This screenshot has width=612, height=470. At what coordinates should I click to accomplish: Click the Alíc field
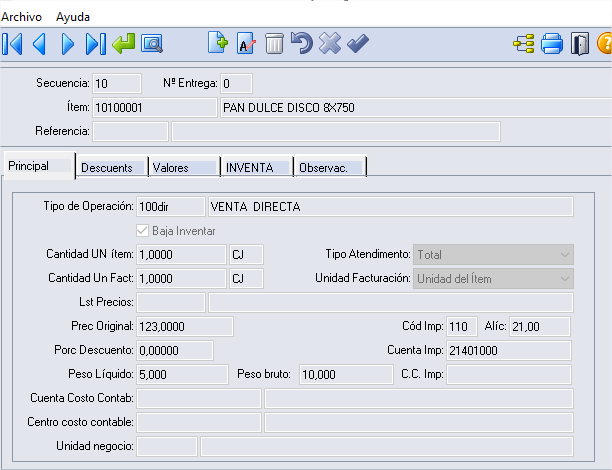point(540,326)
